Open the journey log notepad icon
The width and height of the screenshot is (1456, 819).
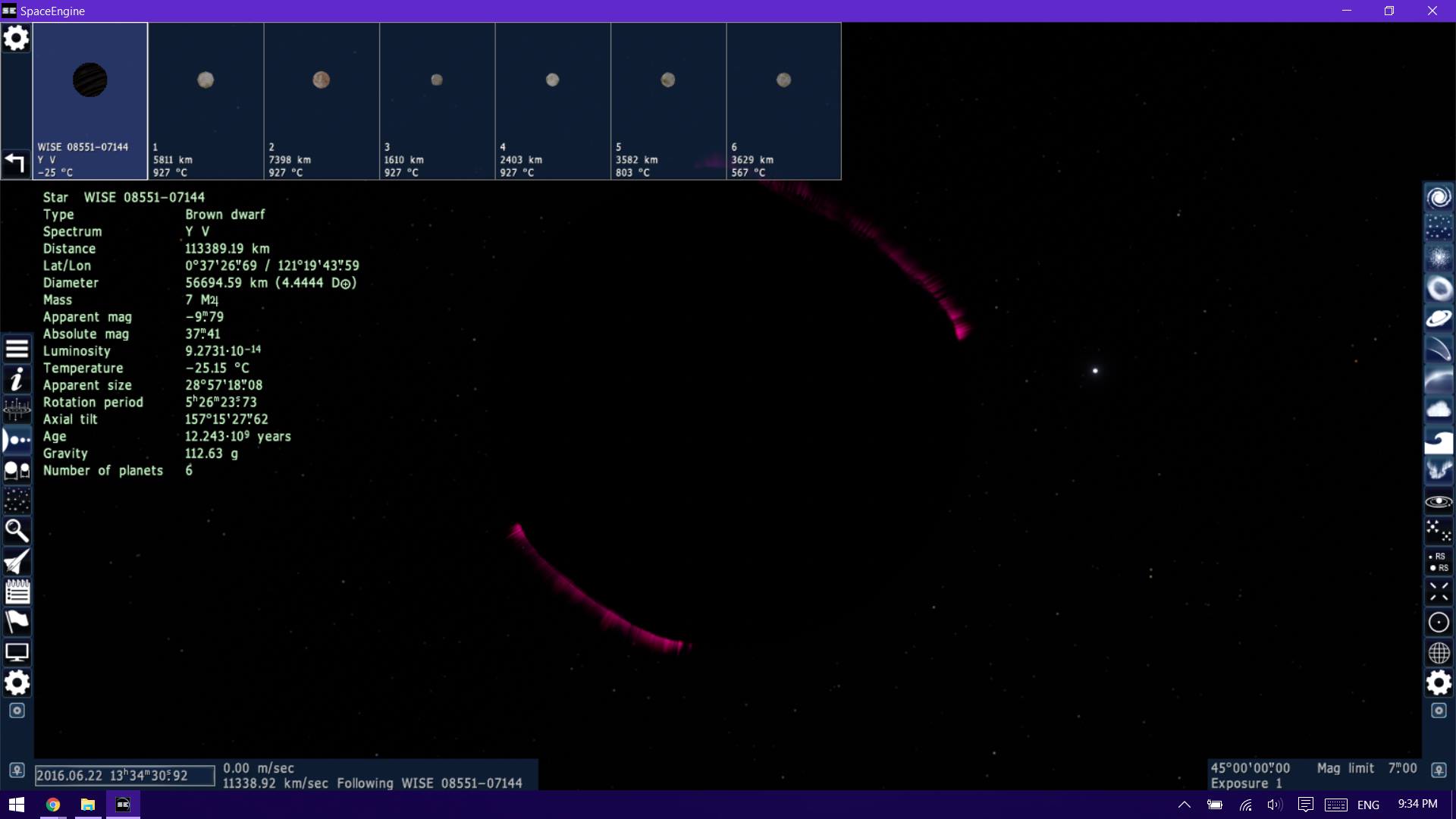pos(17,591)
